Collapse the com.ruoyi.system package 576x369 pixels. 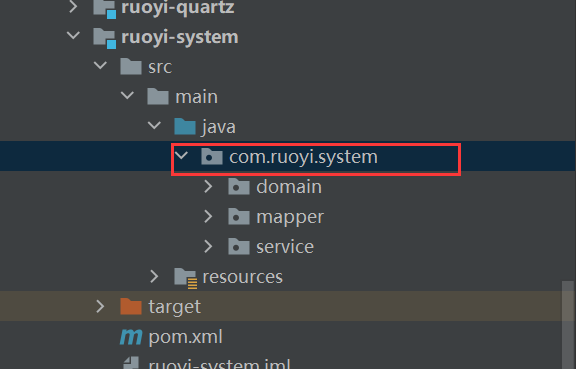[x=181, y=156]
